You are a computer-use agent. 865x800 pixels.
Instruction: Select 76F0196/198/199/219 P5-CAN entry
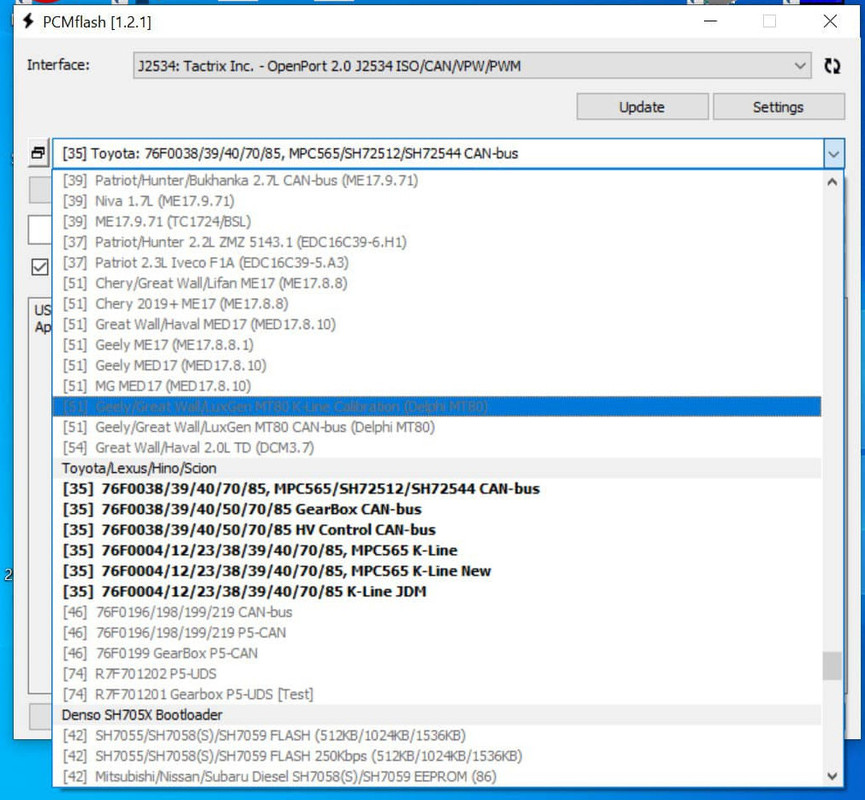click(436, 632)
